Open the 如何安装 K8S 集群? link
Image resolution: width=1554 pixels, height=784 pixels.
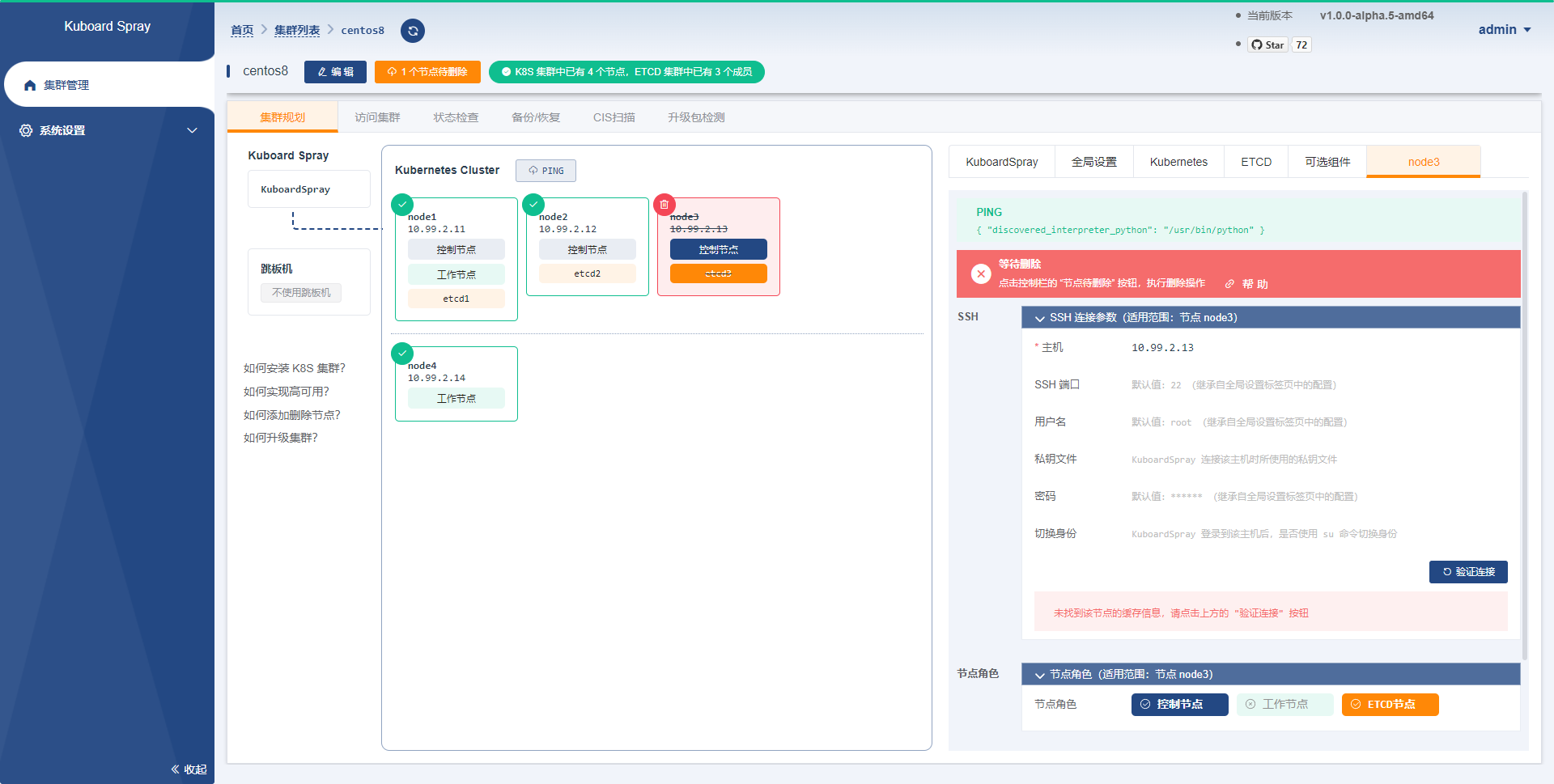pos(295,368)
